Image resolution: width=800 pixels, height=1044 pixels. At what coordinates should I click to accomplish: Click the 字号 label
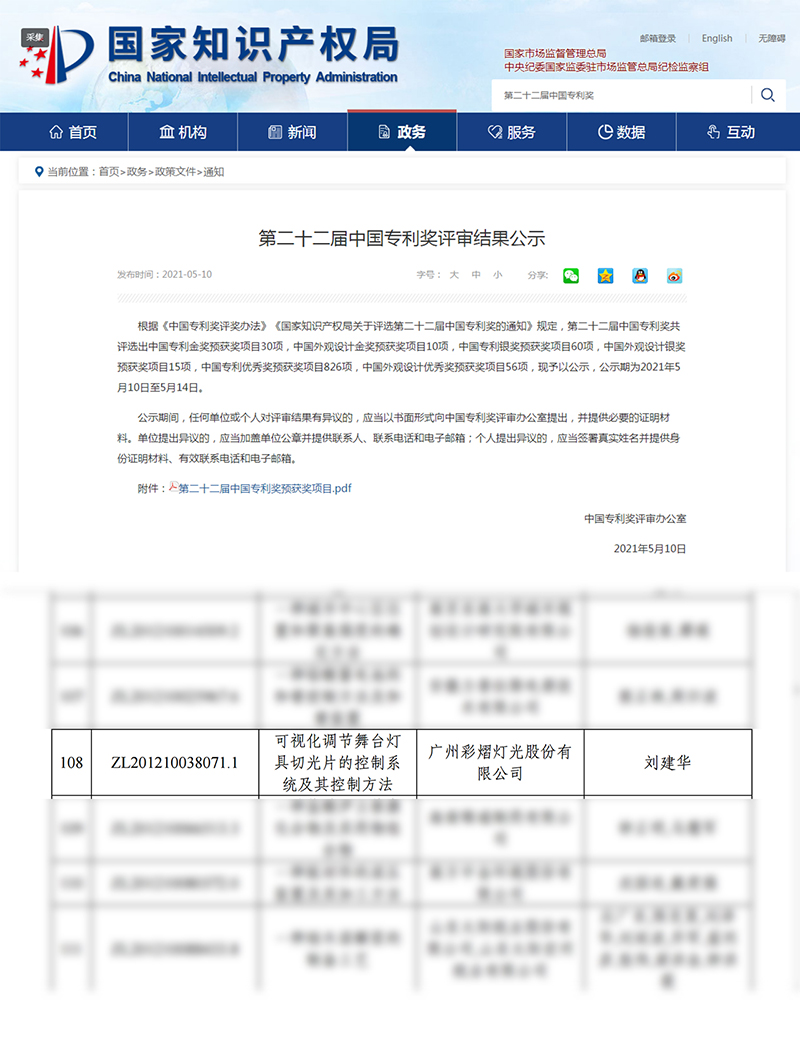tap(427, 275)
